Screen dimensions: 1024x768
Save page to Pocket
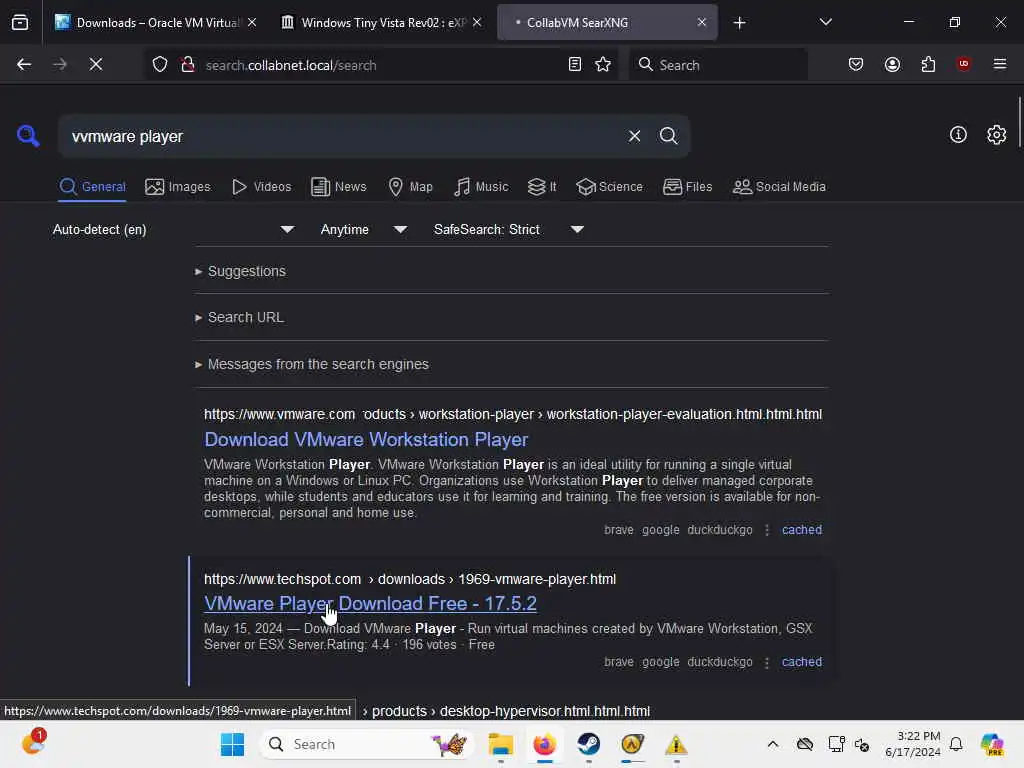(856, 64)
